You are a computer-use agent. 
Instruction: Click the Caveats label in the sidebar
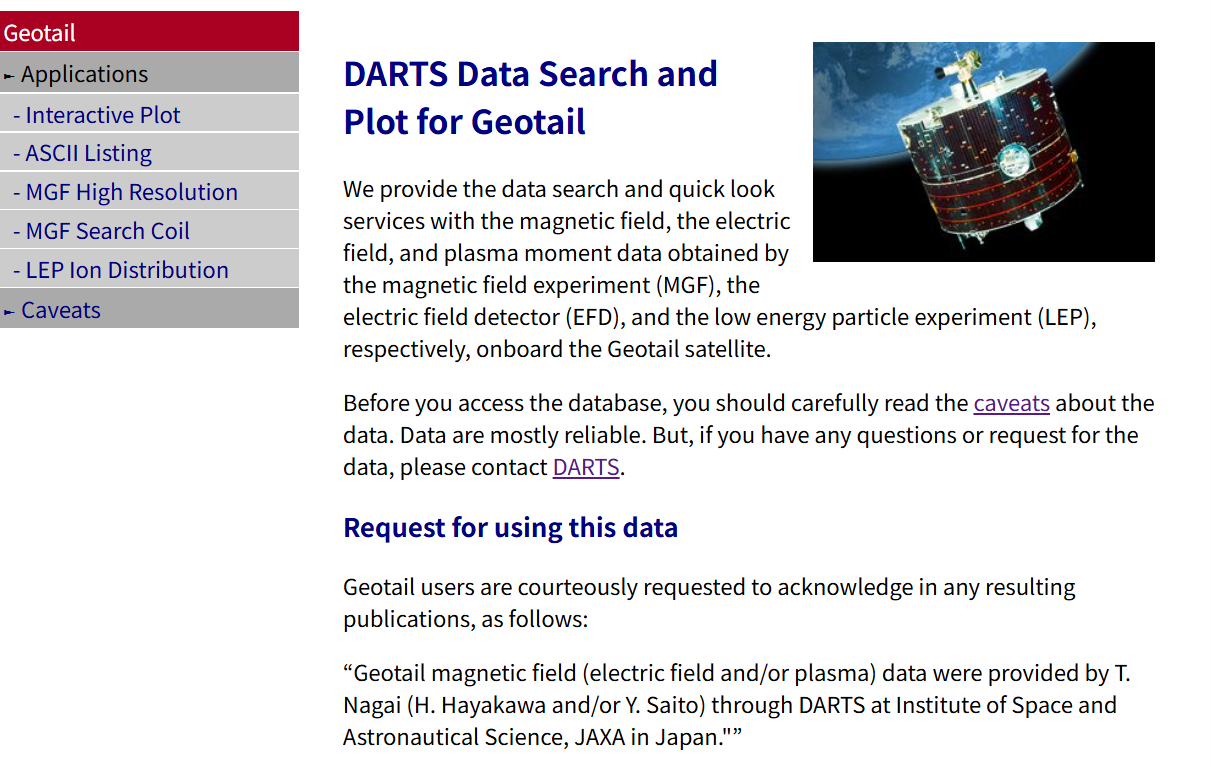[x=61, y=310]
